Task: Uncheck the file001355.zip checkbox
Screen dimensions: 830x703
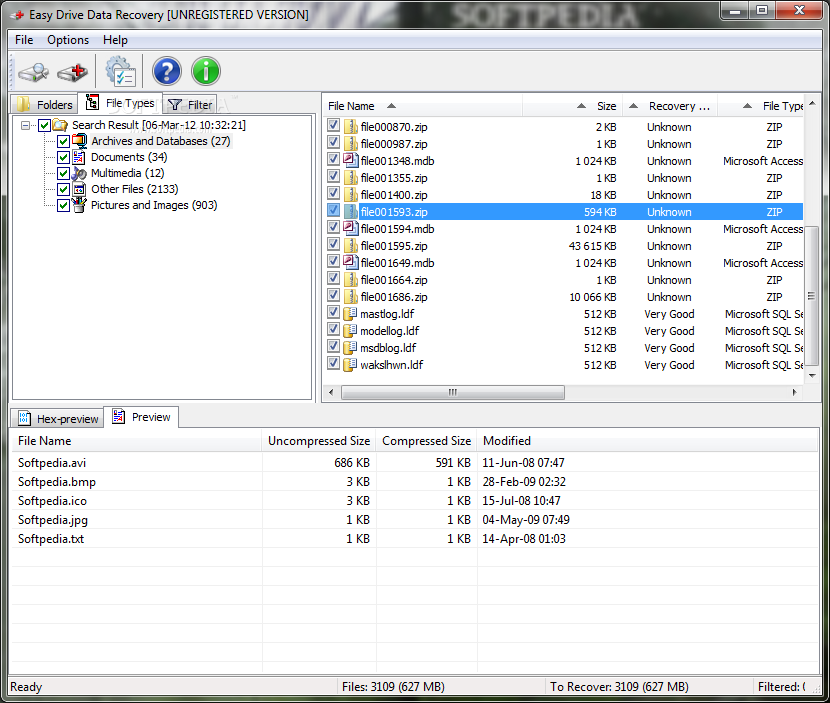Action: coord(333,177)
